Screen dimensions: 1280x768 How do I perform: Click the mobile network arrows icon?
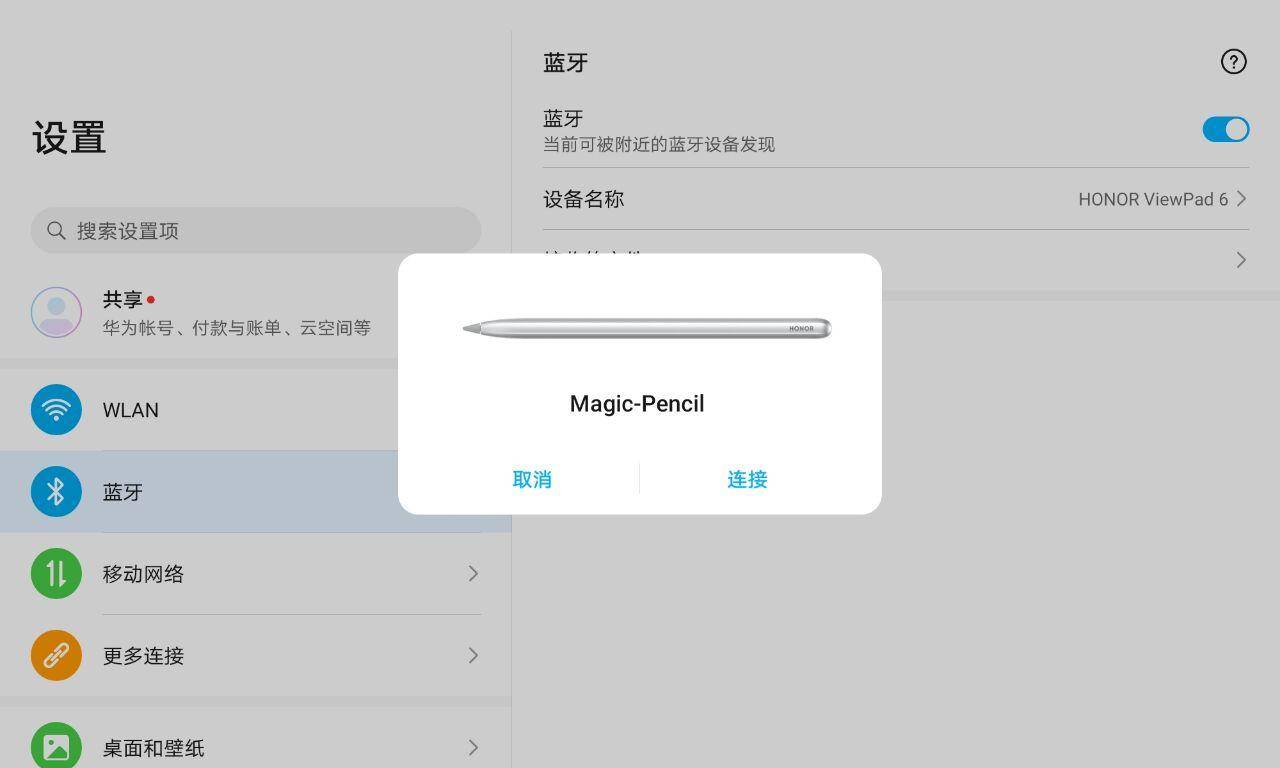click(56, 574)
